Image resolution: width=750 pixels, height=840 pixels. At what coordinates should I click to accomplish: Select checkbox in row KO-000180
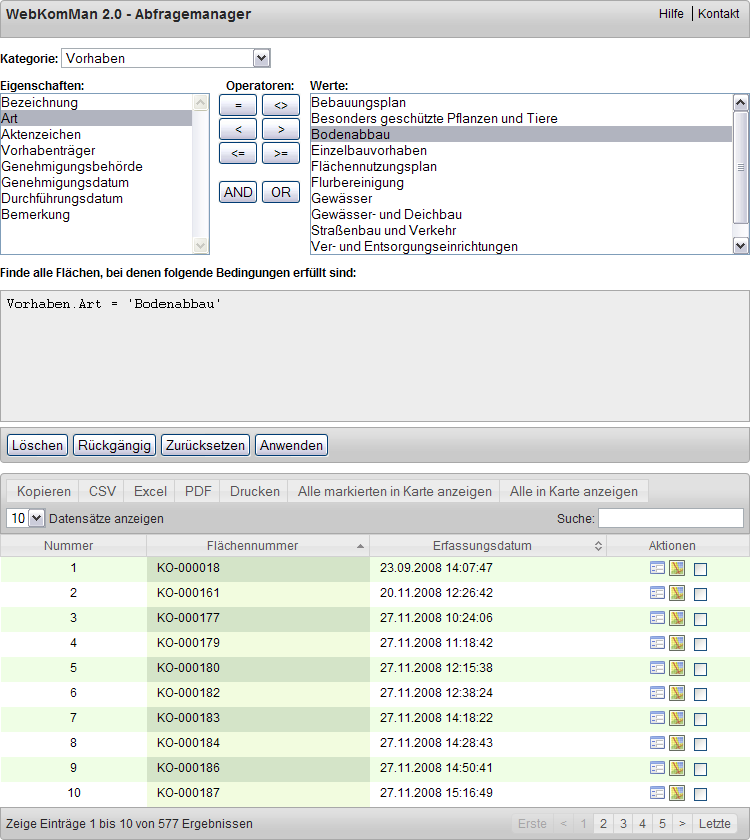(700, 669)
